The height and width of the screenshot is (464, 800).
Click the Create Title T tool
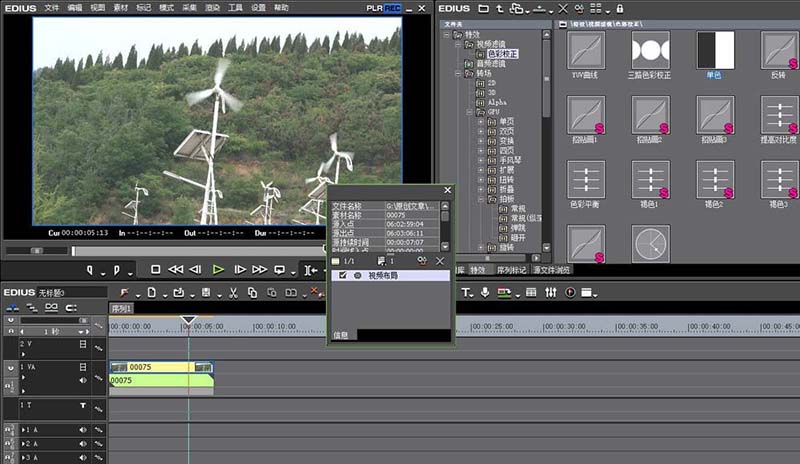pyautogui.click(x=465, y=292)
